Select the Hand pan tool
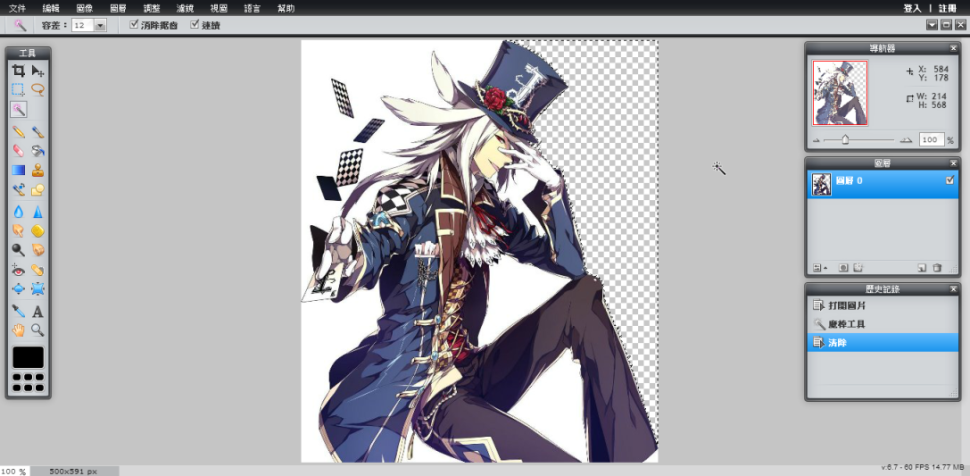Screen dimensions: 970x476 pos(18,330)
